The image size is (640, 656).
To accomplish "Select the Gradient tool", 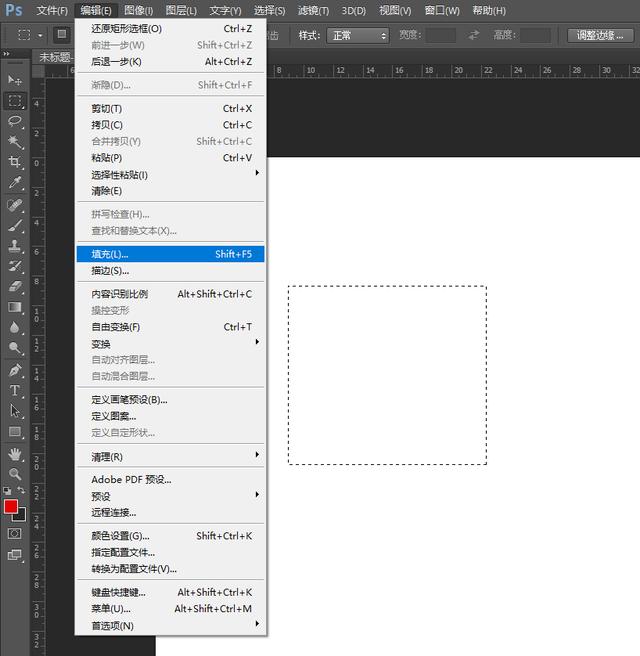I will coord(15,307).
